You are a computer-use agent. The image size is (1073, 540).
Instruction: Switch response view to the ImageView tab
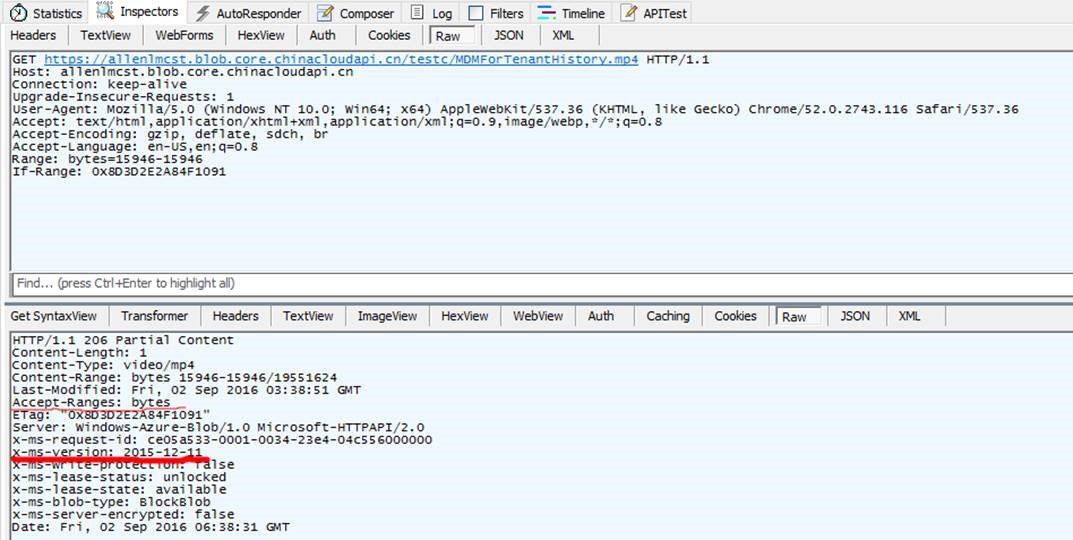pos(387,316)
